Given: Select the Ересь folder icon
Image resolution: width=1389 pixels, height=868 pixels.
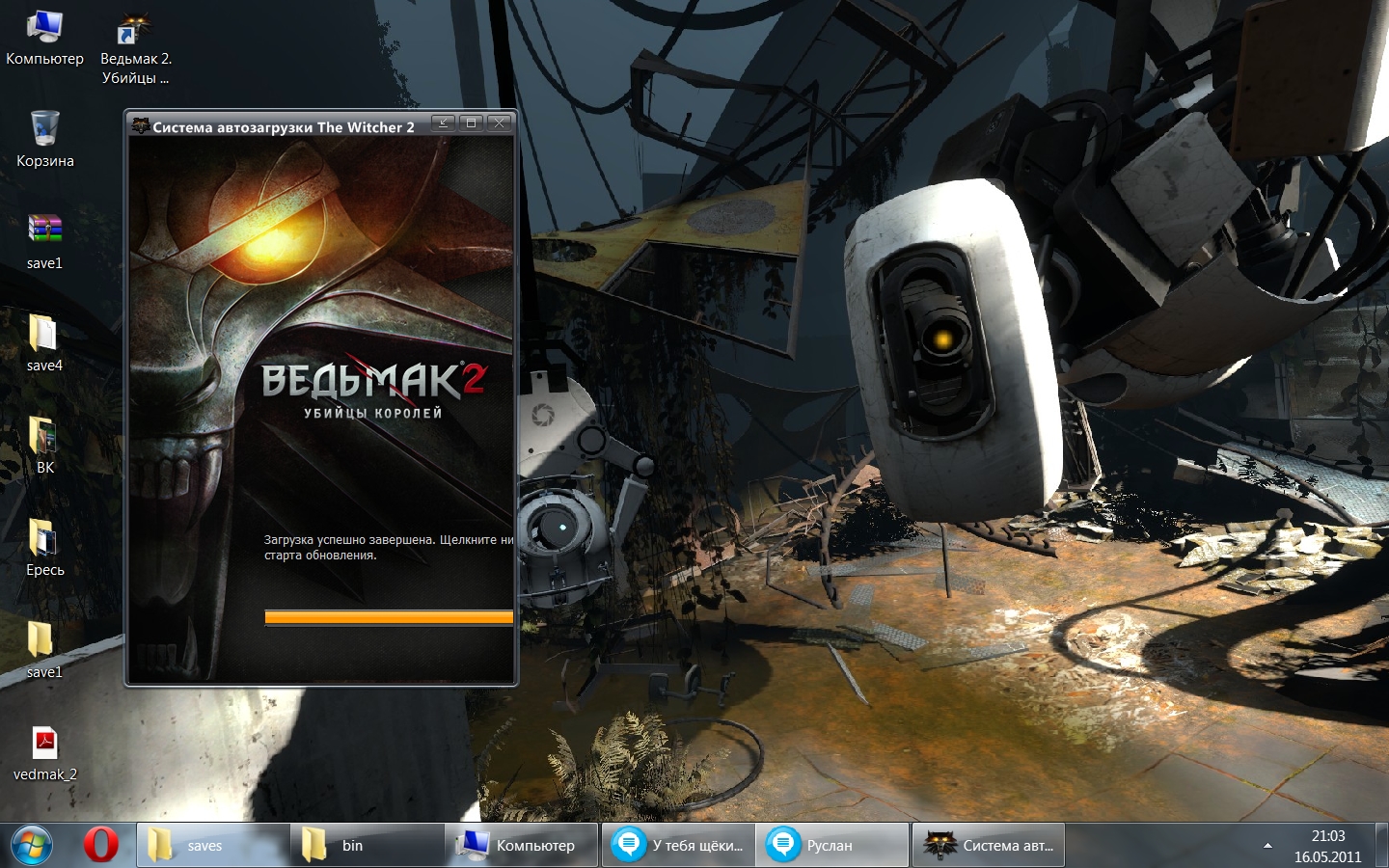Looking at the screenshot, I should click(44, 548).
